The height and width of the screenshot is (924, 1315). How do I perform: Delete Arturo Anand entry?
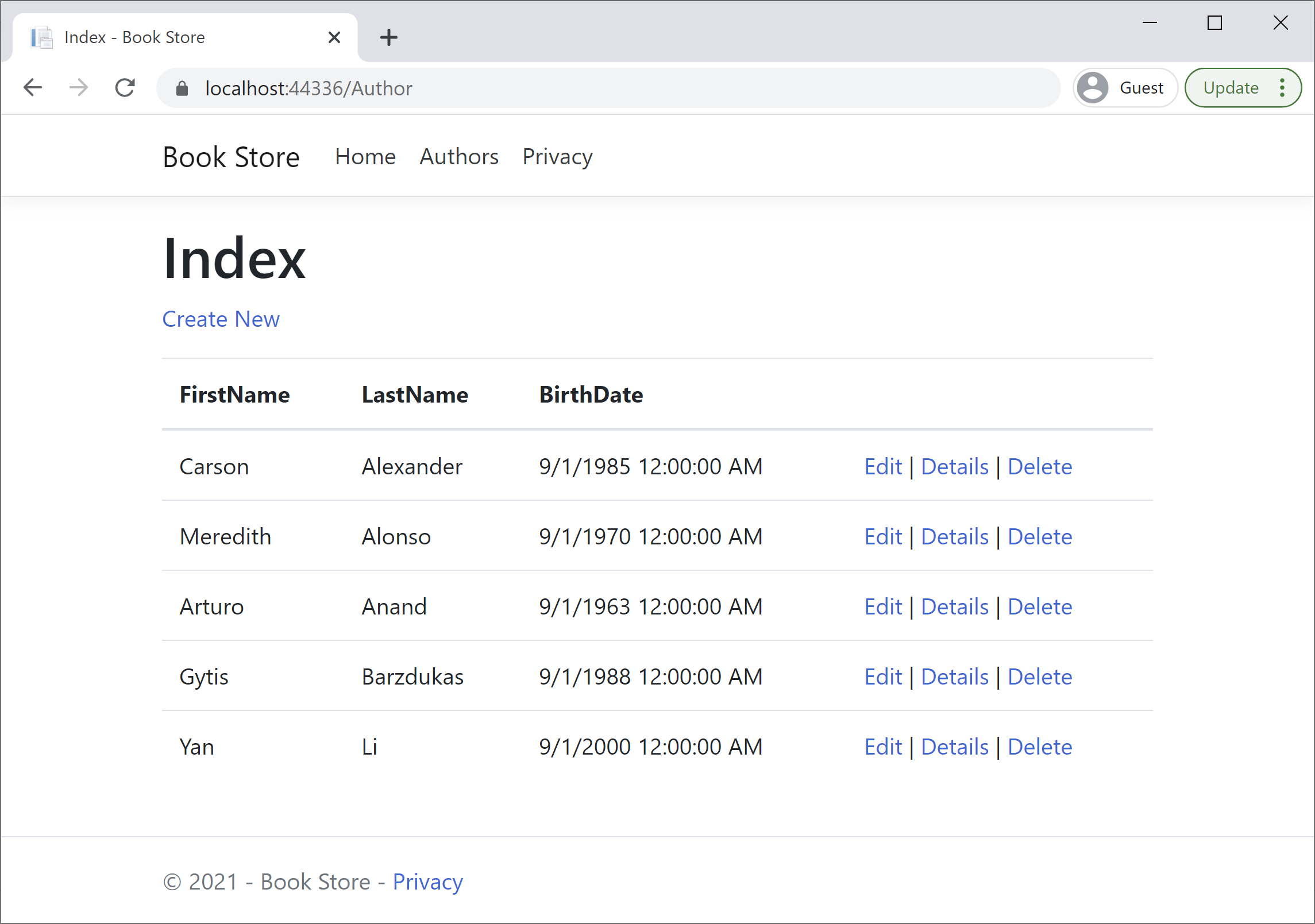pyautogui.click(x=1039, y=606)
